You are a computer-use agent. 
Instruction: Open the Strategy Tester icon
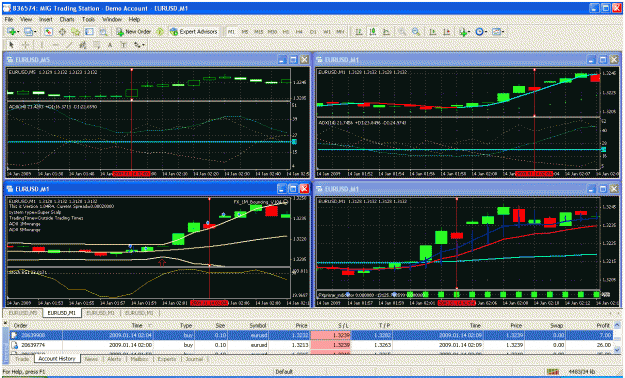[103, 32]
